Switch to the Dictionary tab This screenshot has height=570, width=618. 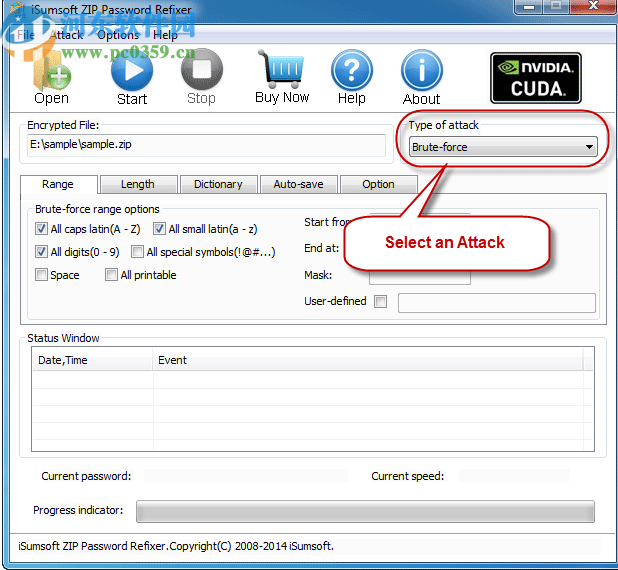[x=218, y=184]
